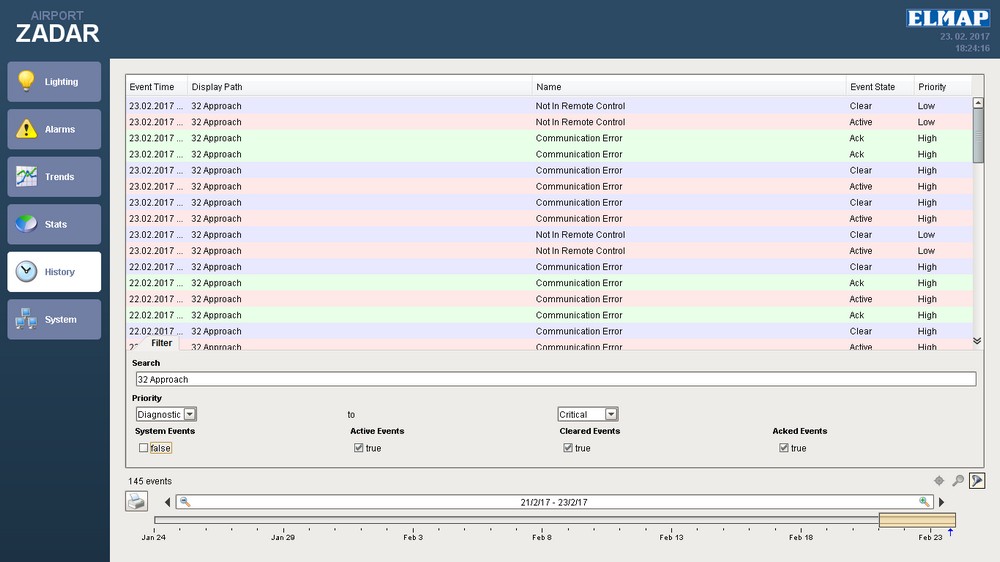Screen dimensions: 1000x562
Task: Click zoom-out magnifier on date range bar
Action: 185,502
